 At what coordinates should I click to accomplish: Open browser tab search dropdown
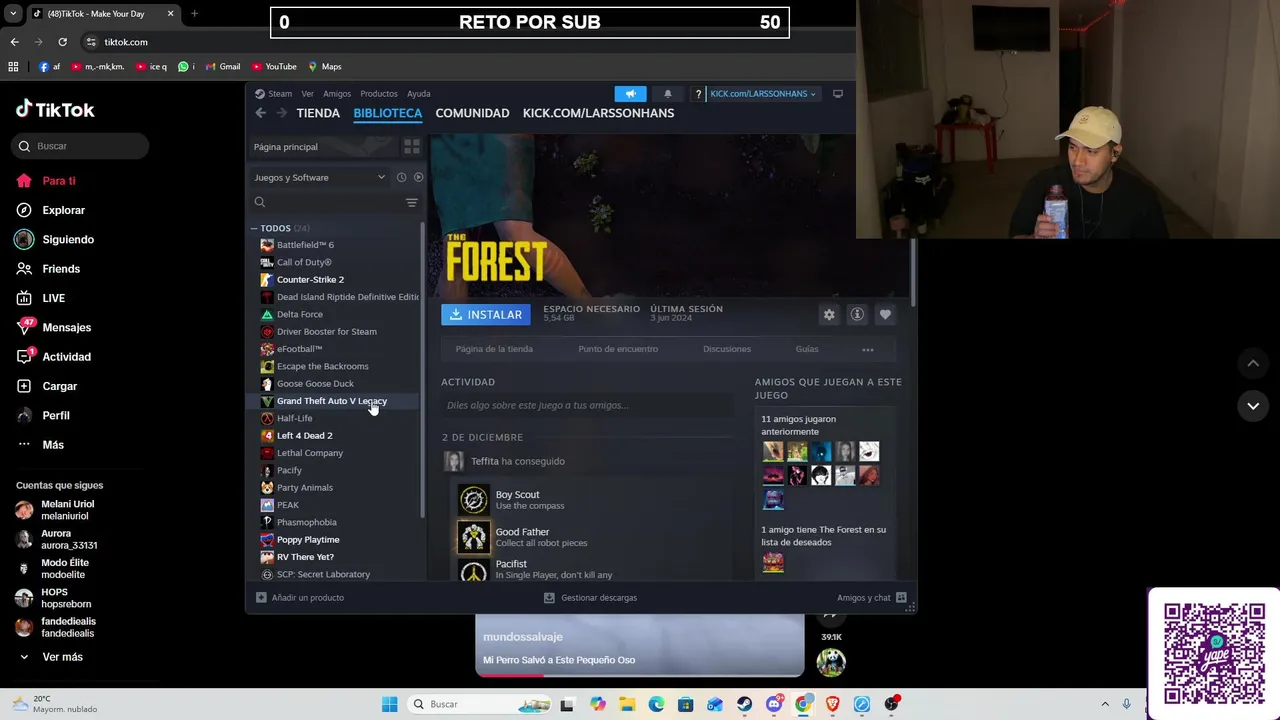pyautogui.click(x=13, y=14)
